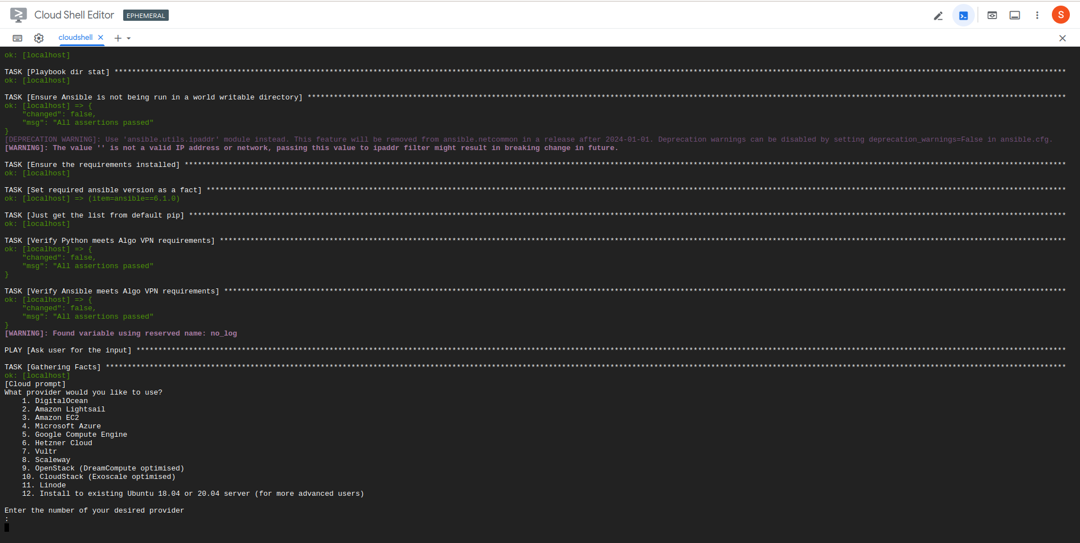Open the keyboard icon in tab bar
The width and height of the screenshot is (1080, 543).
point(17,38)
